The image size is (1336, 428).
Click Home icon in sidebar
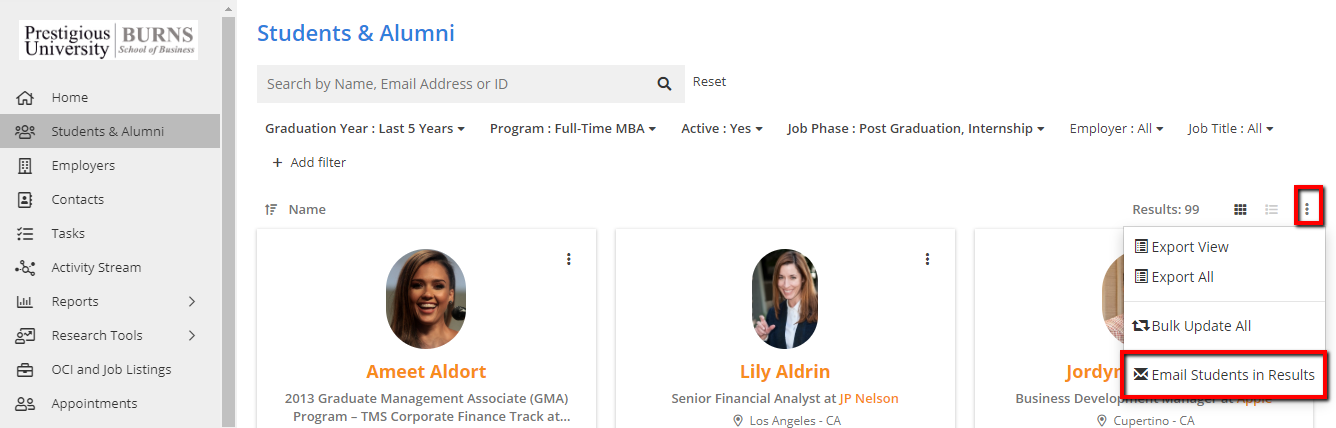(26, 98)
